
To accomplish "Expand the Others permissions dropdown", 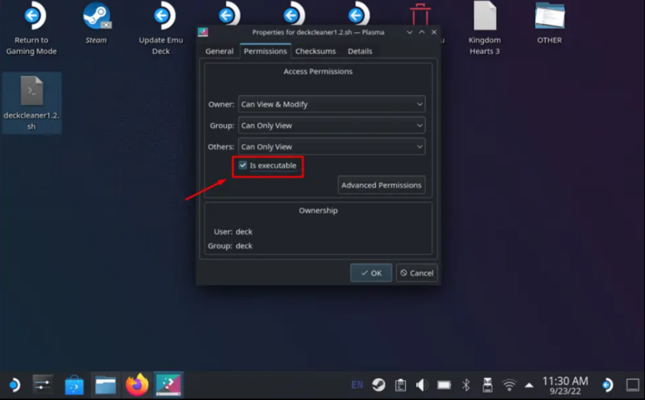I will click(x=331, y=146).
